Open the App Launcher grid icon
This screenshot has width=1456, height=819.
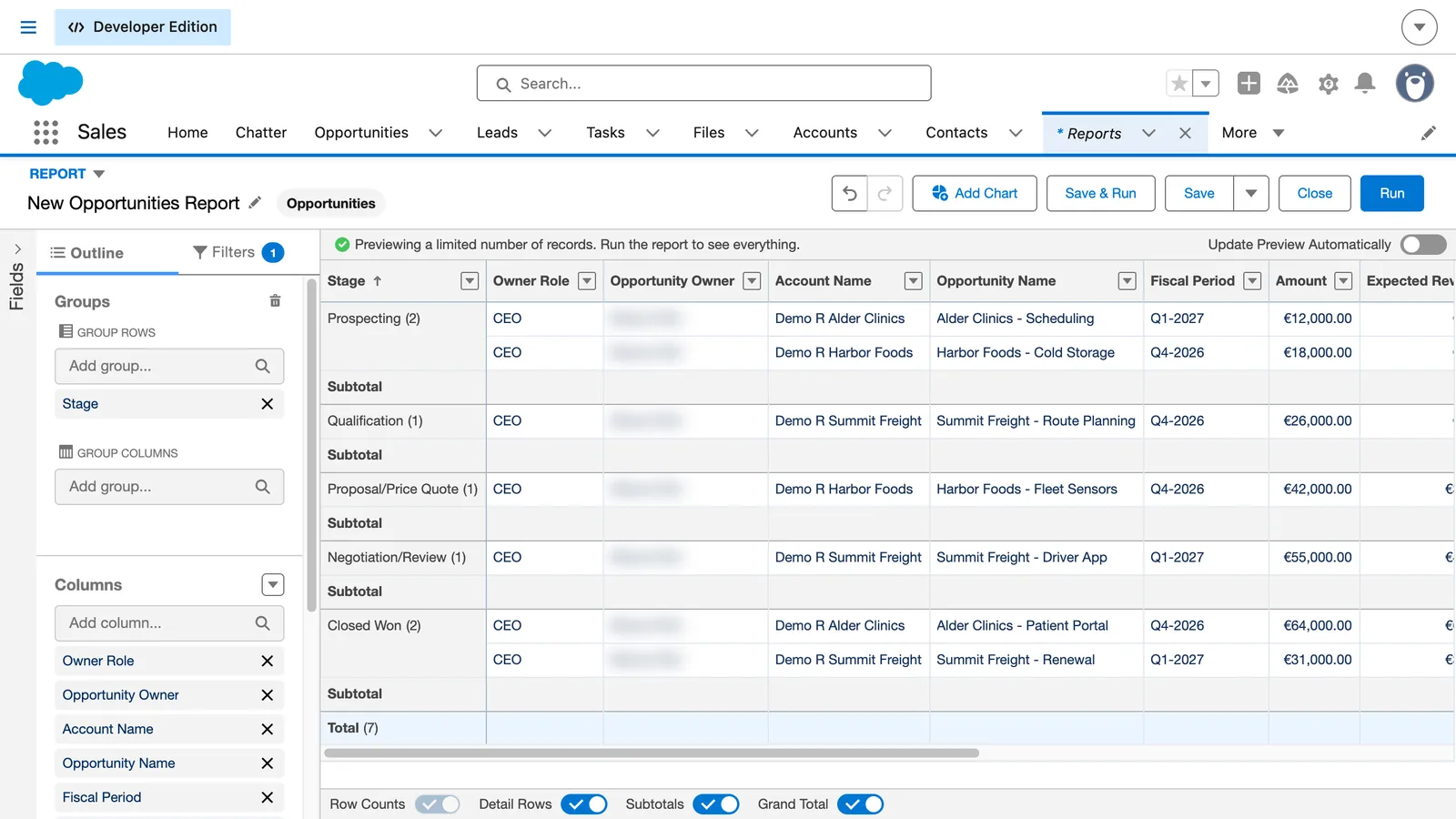pos(45,133)
